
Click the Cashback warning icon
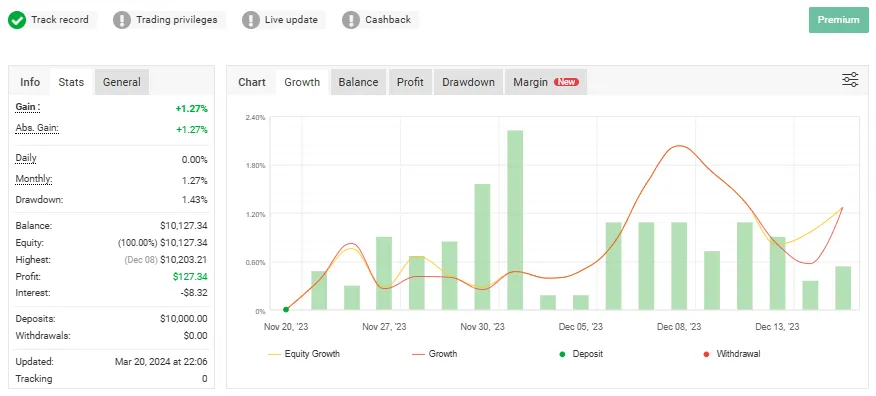click(x=351, y=20)
